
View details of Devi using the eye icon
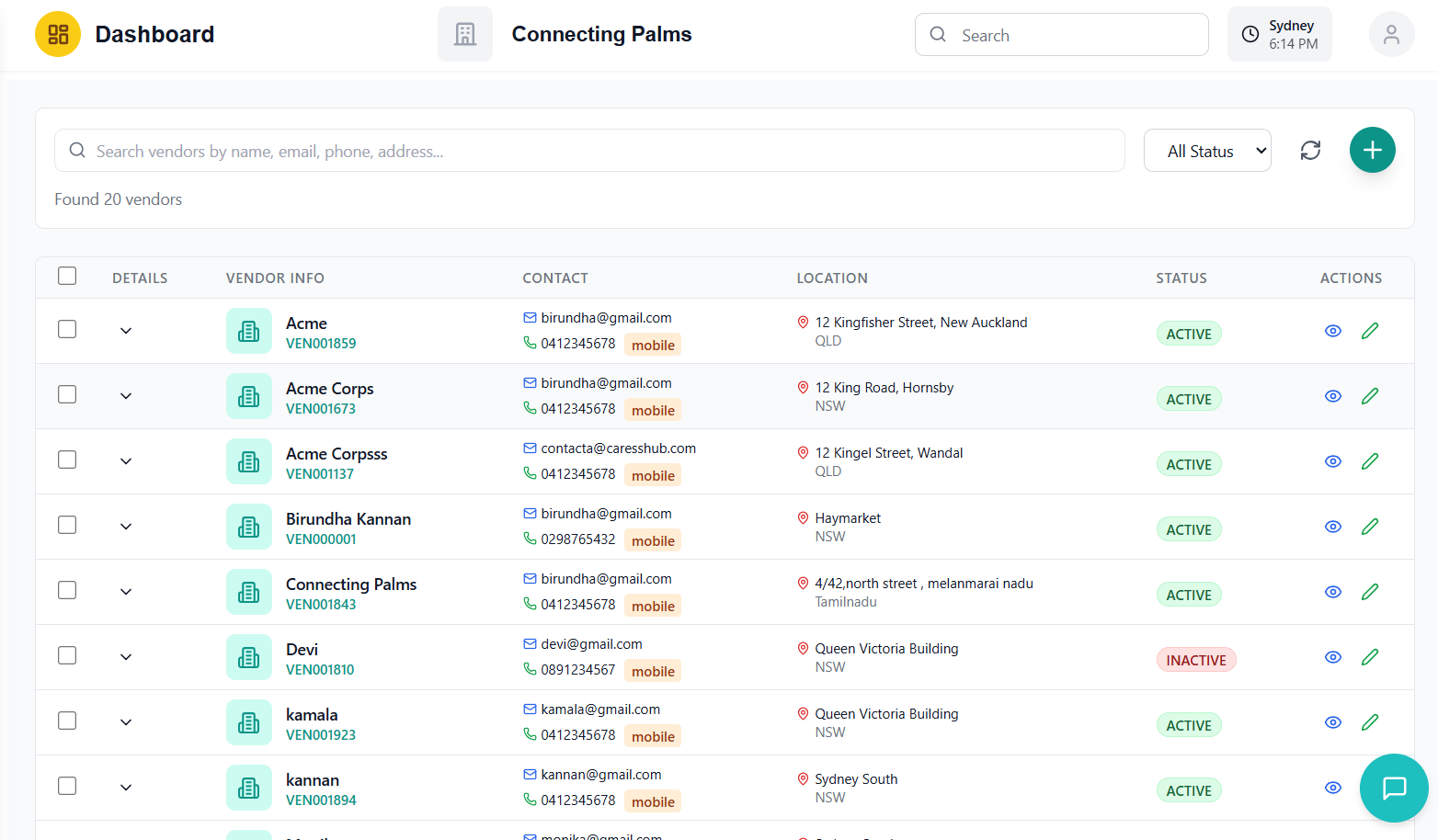click(x=1333, y=657)
